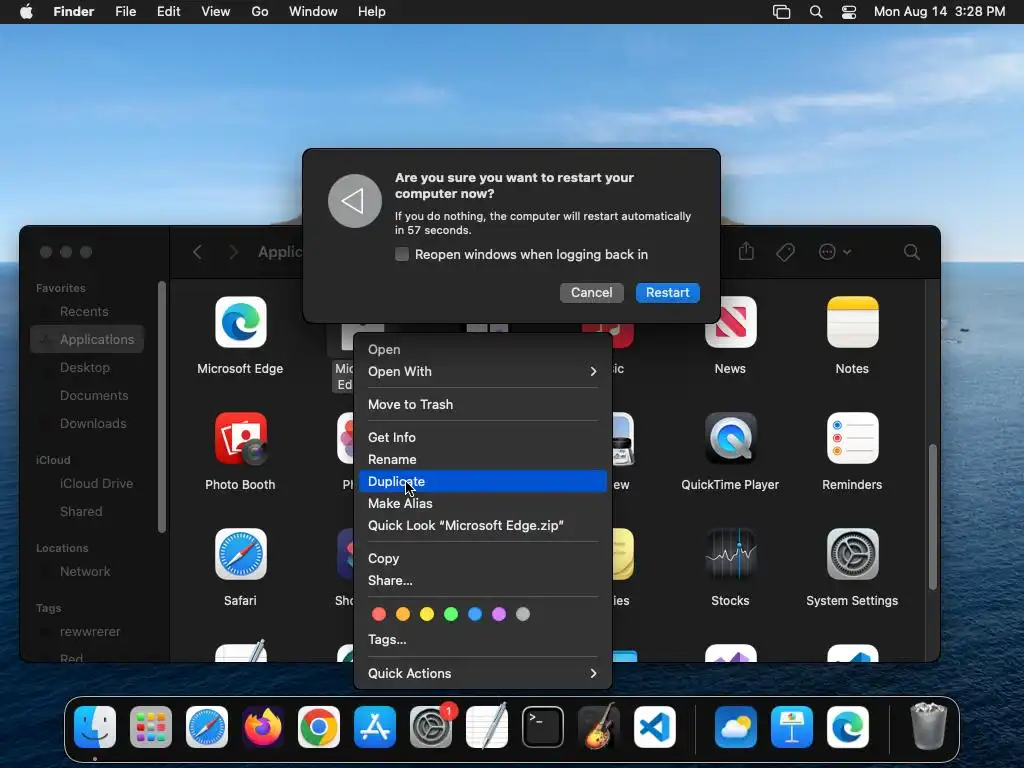Screen dimensions: 1024x768
Task: Click the Finder window vertical scrollbar
Action: (933, 517)
